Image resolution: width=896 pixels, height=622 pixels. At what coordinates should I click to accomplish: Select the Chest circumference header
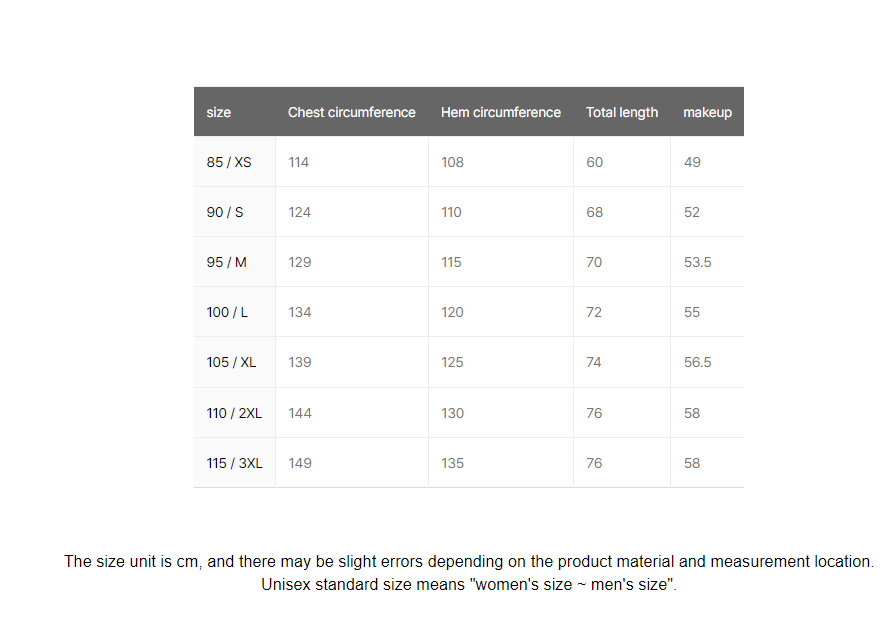351,113
